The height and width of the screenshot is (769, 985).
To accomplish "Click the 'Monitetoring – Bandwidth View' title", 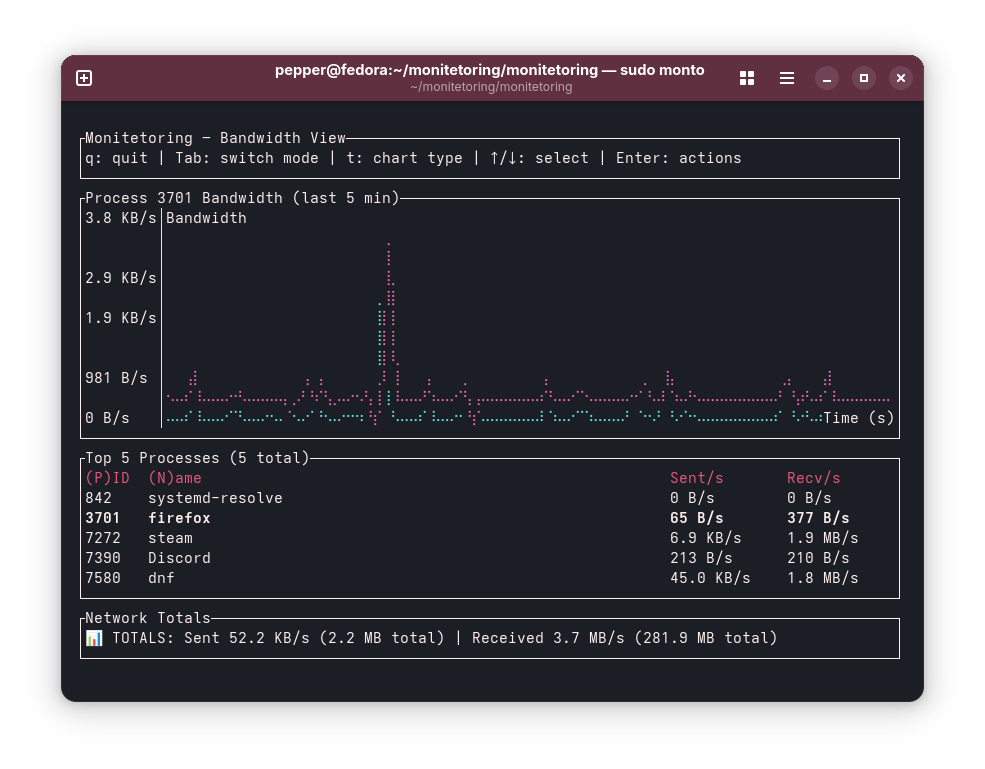I will pos(215,138).
